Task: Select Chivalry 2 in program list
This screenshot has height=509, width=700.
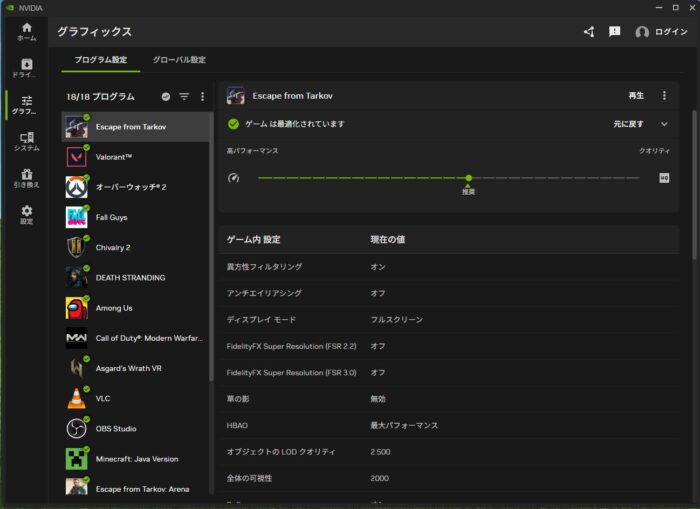Action: point(135,248)
